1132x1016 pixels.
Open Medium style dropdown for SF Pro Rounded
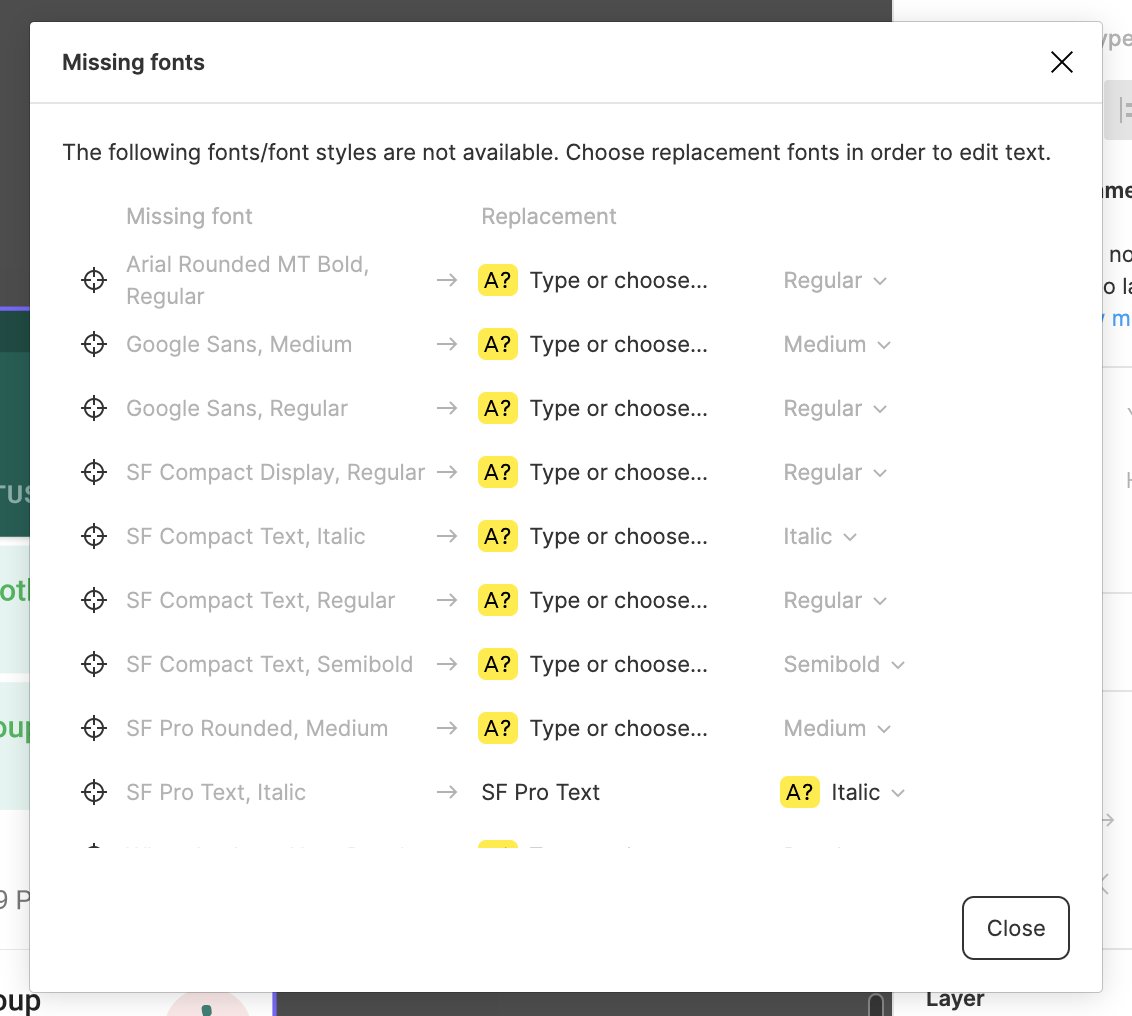tap(837, 728)
